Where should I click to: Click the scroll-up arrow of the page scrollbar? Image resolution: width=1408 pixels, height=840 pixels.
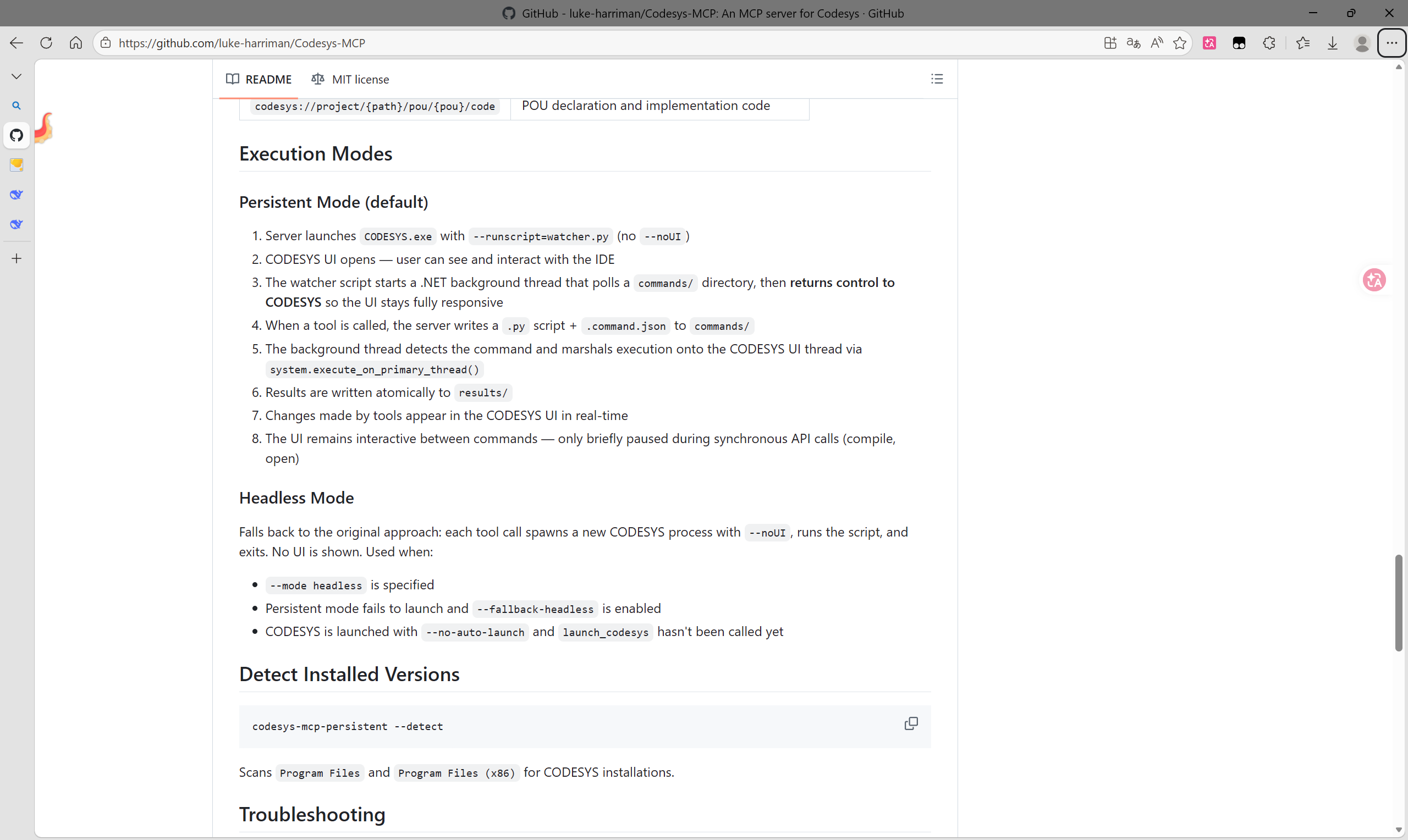1399,67
